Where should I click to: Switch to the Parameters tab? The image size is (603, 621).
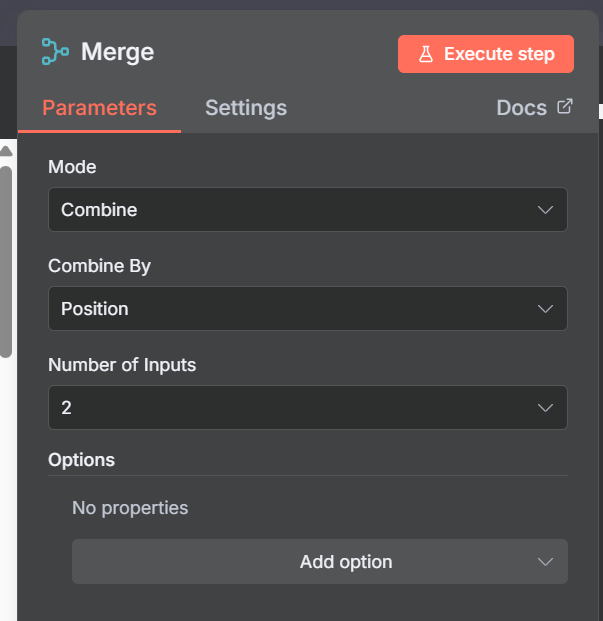(99, 108)
